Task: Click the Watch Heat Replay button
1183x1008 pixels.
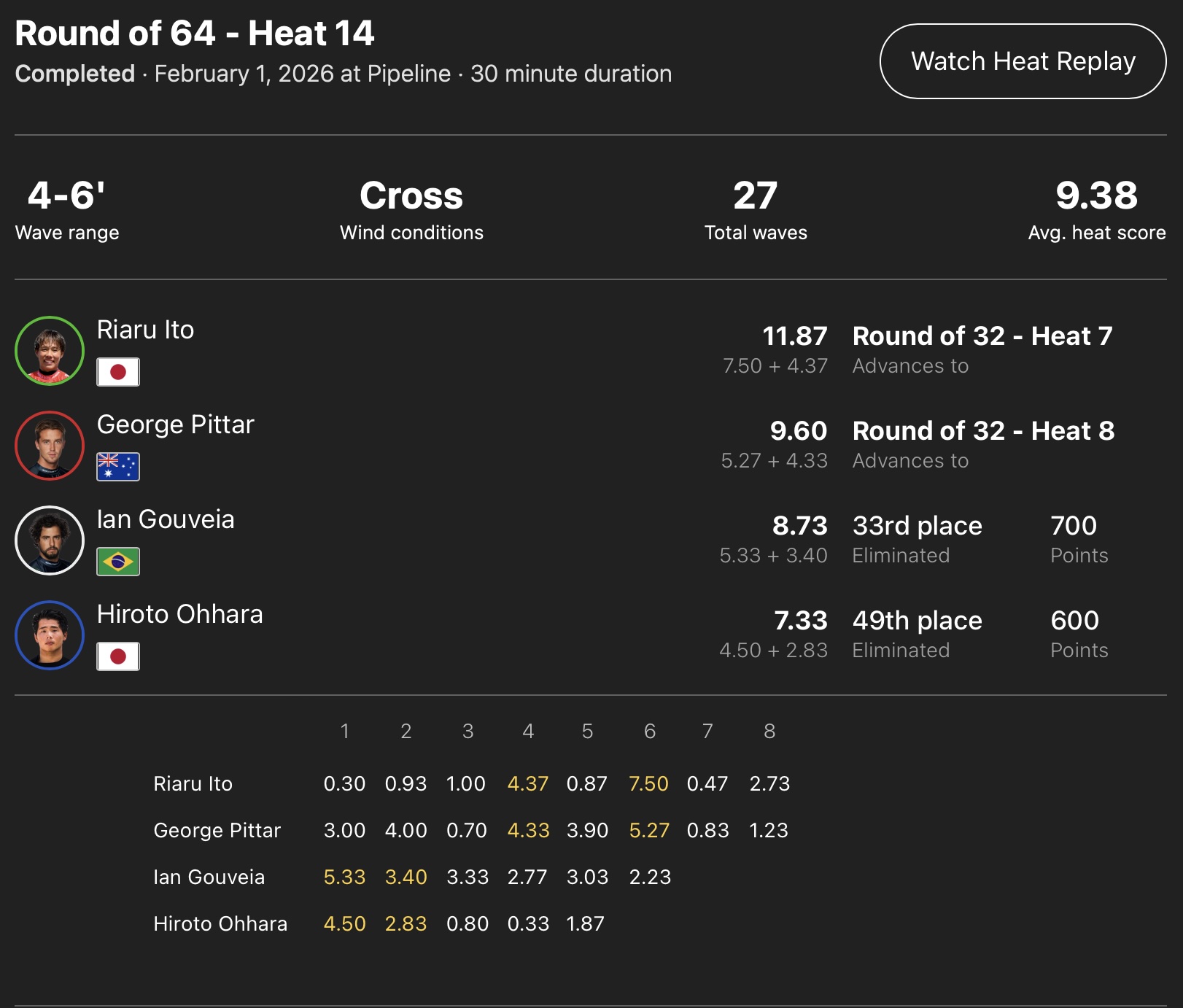Action: coord(1023,61)
